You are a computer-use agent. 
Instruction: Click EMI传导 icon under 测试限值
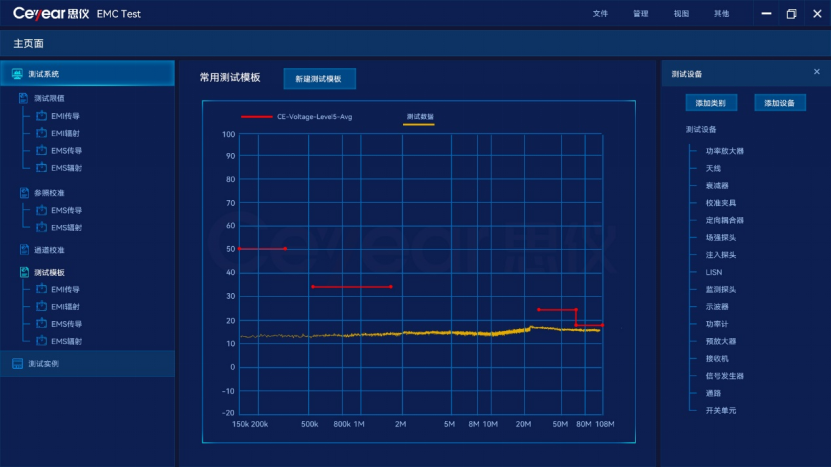pyautogui.click(x=42, y=116)
